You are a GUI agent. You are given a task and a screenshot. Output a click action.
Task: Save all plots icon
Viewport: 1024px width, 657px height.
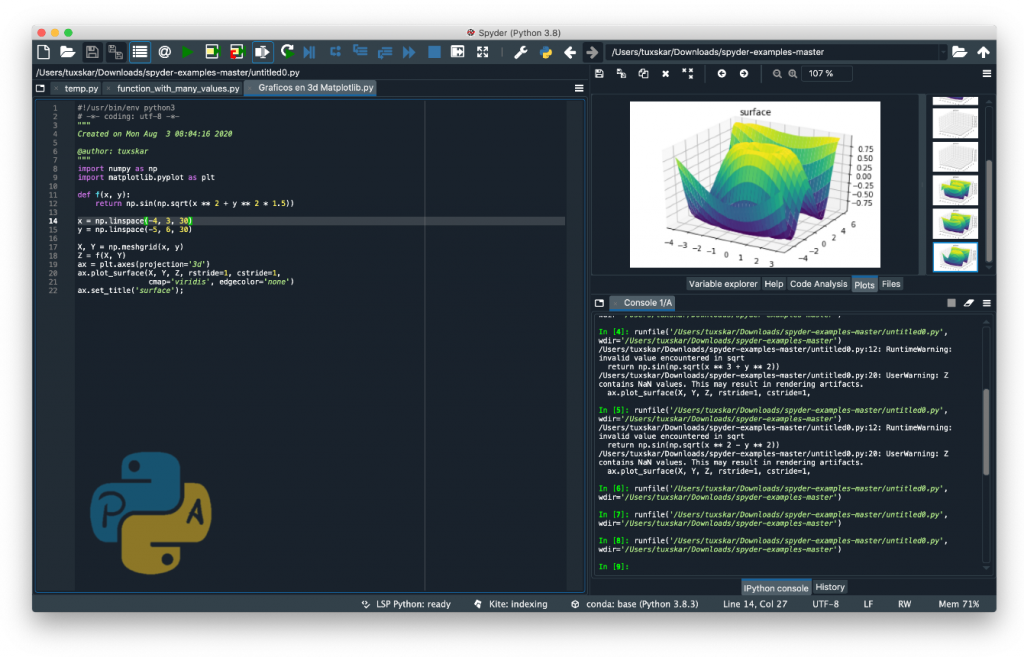[621, 74]
